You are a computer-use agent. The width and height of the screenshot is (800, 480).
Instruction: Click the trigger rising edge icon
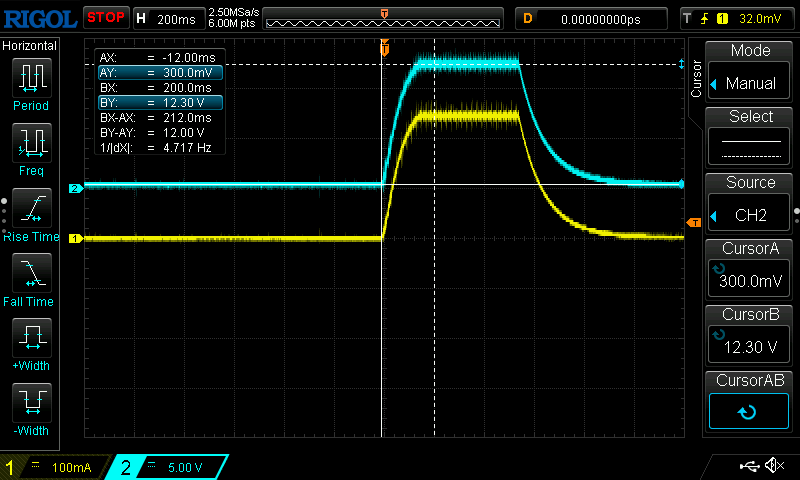coord(705,19)
